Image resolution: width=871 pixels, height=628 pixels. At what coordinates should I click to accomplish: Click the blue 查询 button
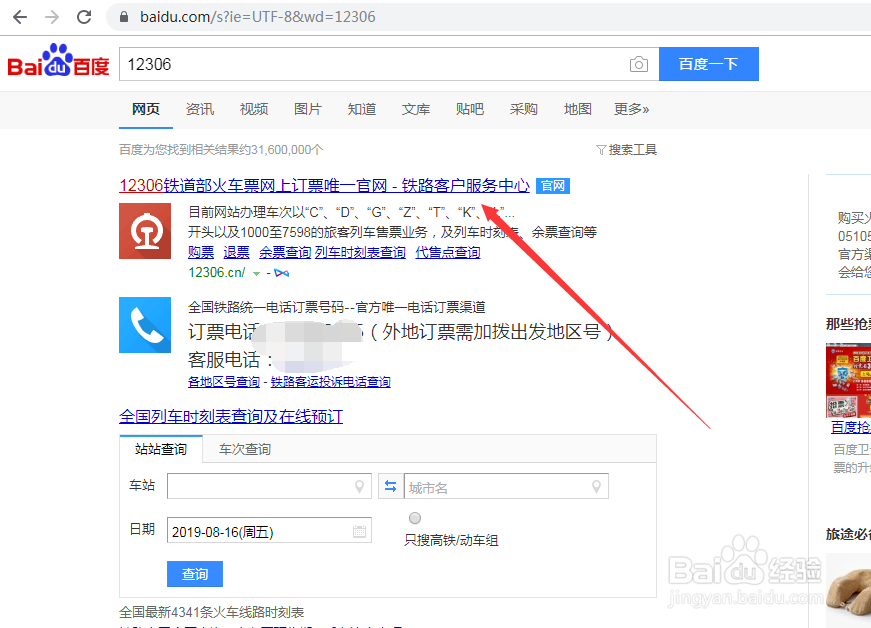[x=195, y=574]
